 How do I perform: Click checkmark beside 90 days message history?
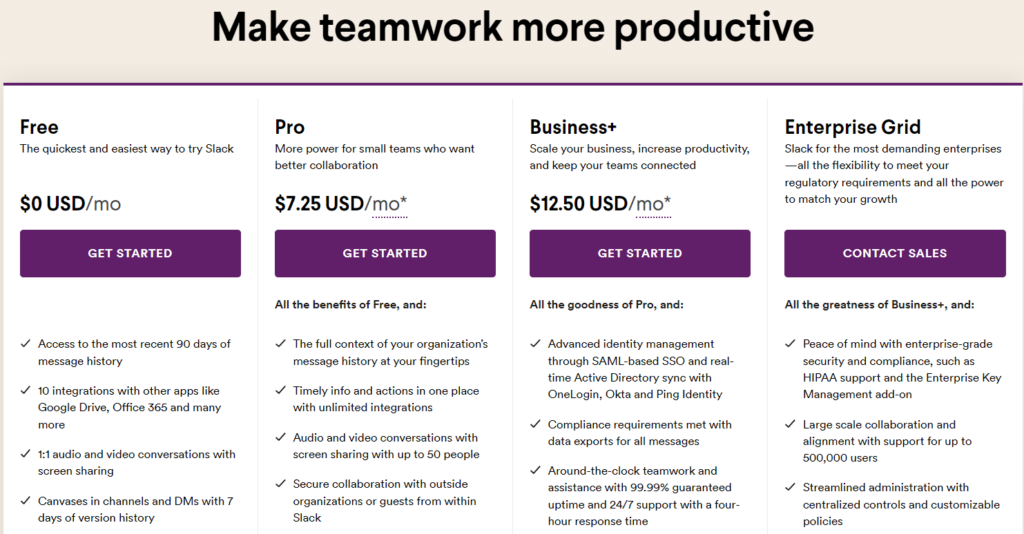click(x=25, y=343)
